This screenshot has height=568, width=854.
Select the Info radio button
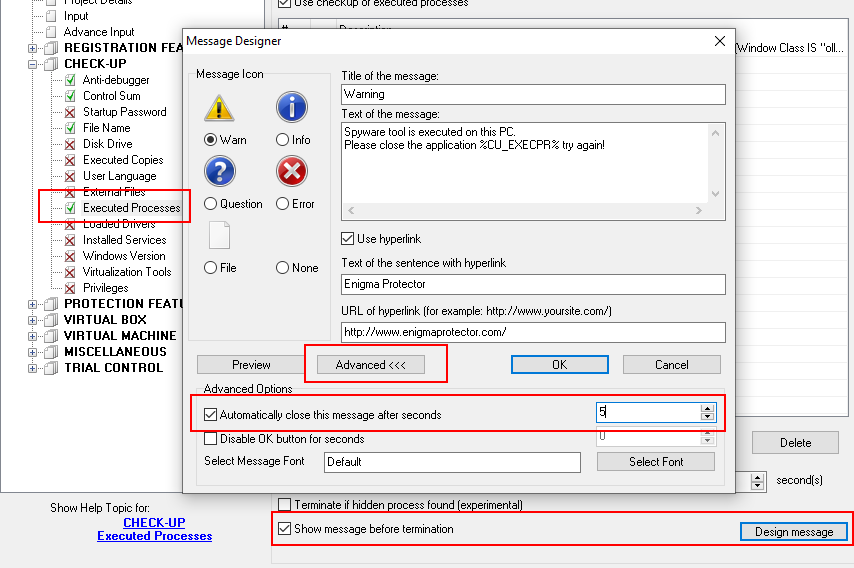pyautogui.click(x=282, y=140)
